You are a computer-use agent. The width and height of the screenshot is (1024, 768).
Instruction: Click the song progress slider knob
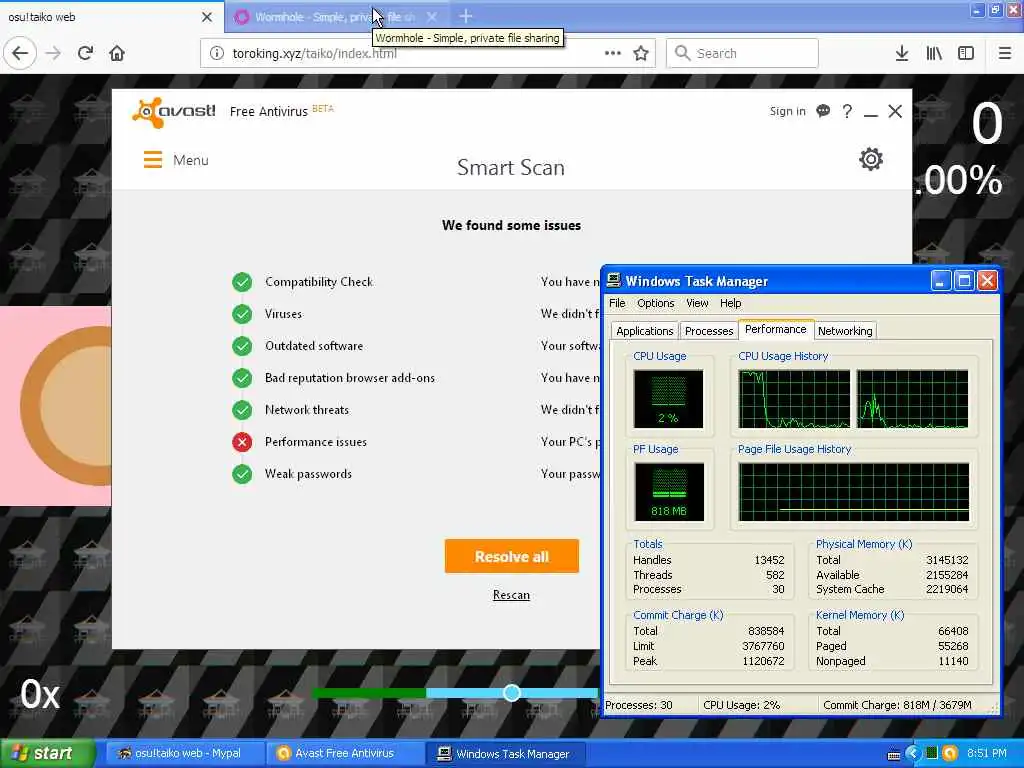[x=512, y=693]
